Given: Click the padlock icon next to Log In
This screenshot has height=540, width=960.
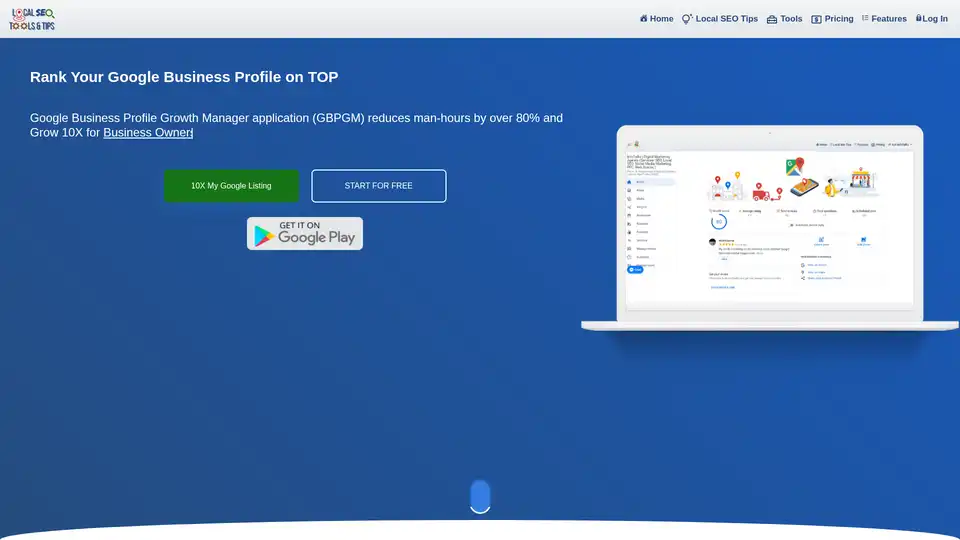Looking at the screenshot, I should [919, 18].
